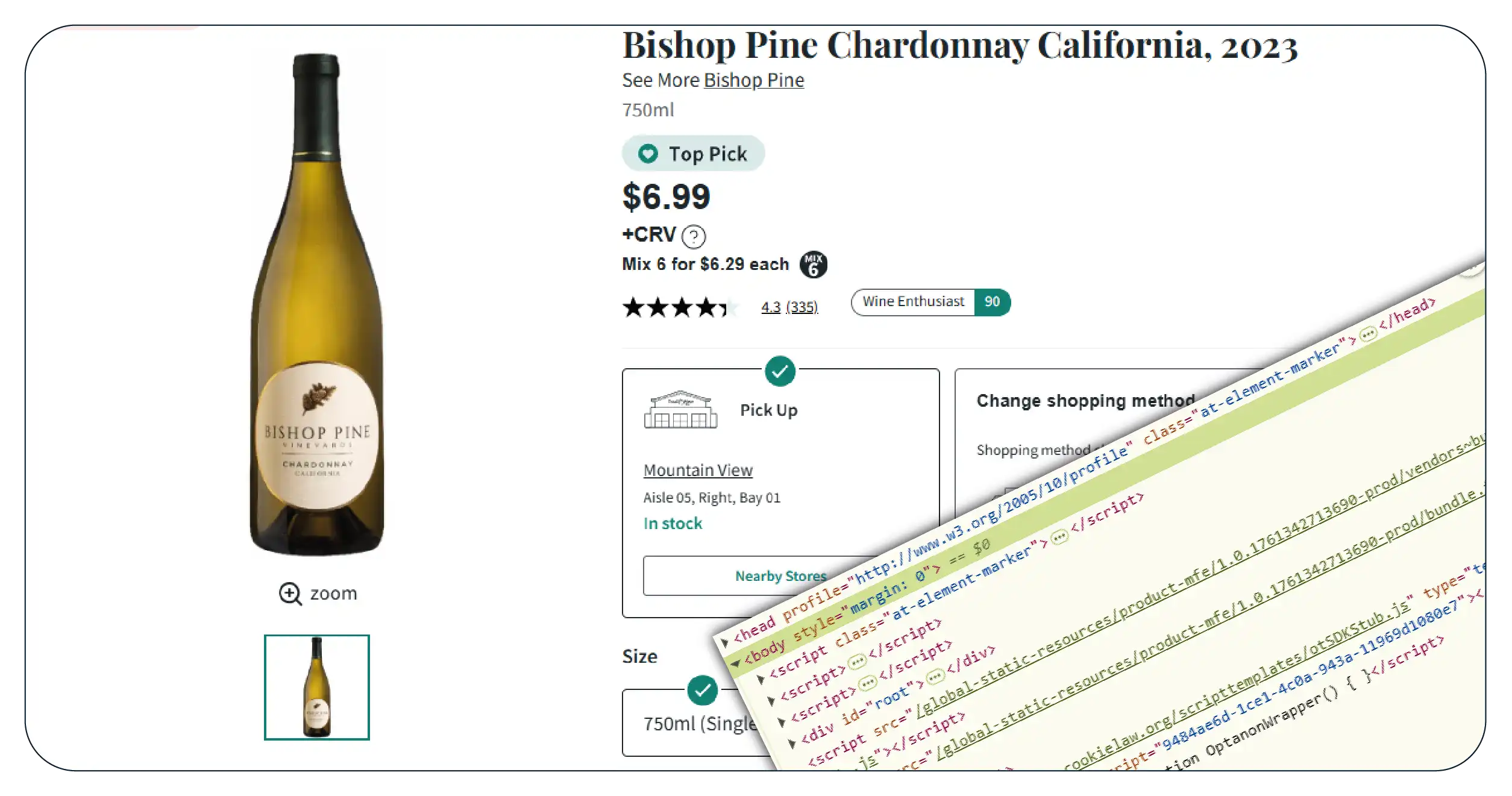Click the ellipsis inside the head element
Image resolution: width=1512 pixels, height=796 pixels.
pos(1369,333)
